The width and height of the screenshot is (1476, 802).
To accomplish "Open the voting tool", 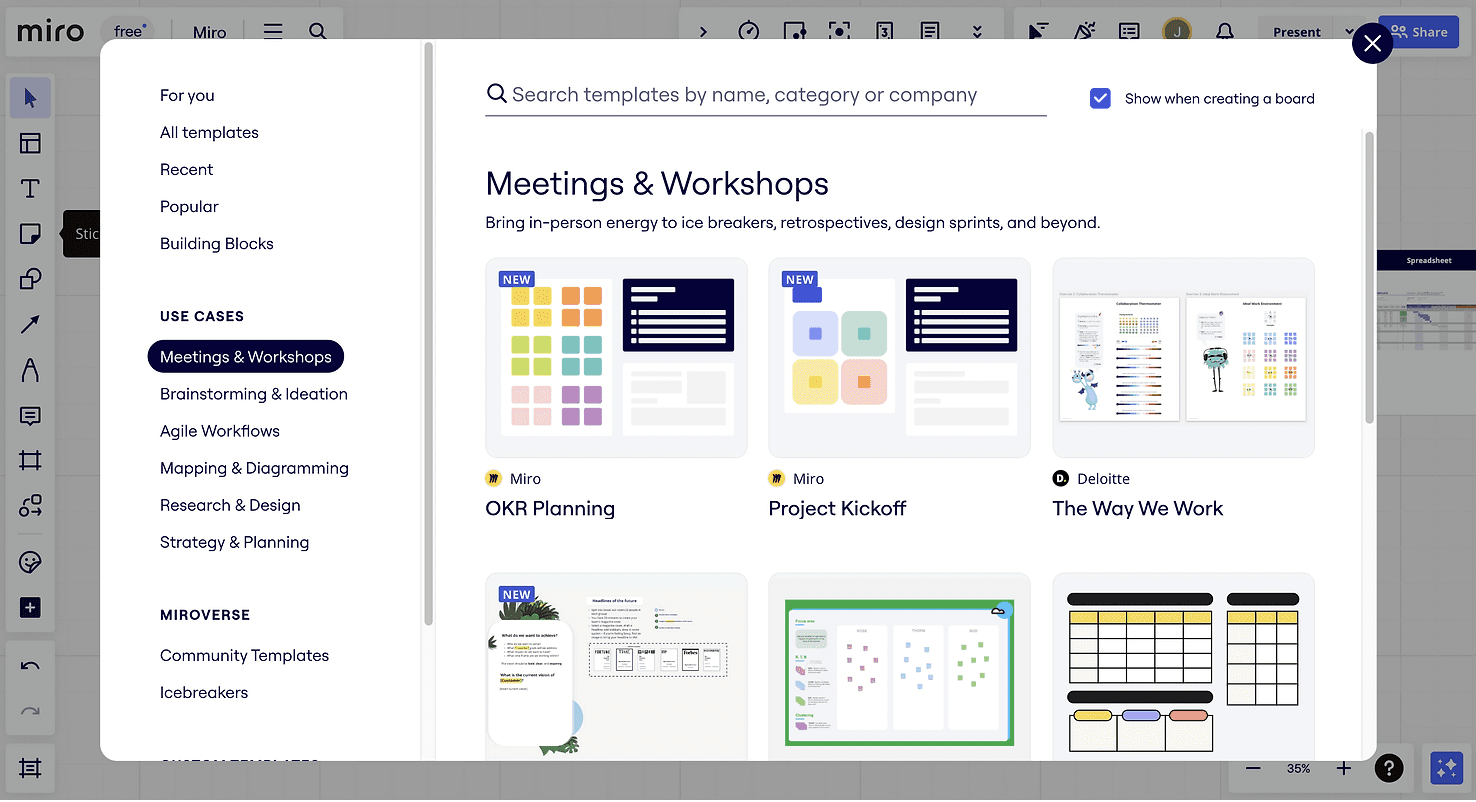I will (x=794, y=32).
